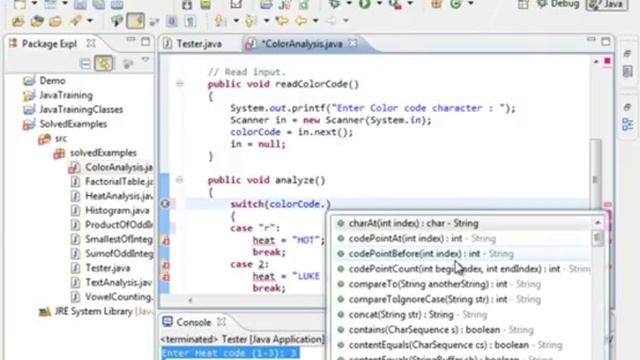Click error marker beside heat = "HOT" line

tap(166, 241)
